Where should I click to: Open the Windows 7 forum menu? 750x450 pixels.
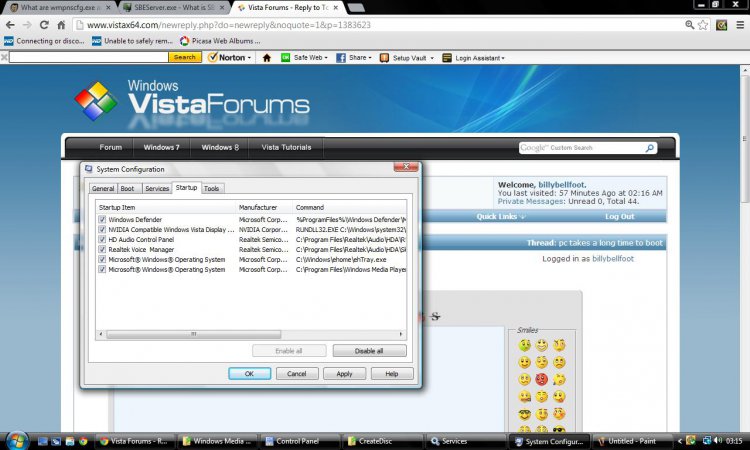(162, 147)
